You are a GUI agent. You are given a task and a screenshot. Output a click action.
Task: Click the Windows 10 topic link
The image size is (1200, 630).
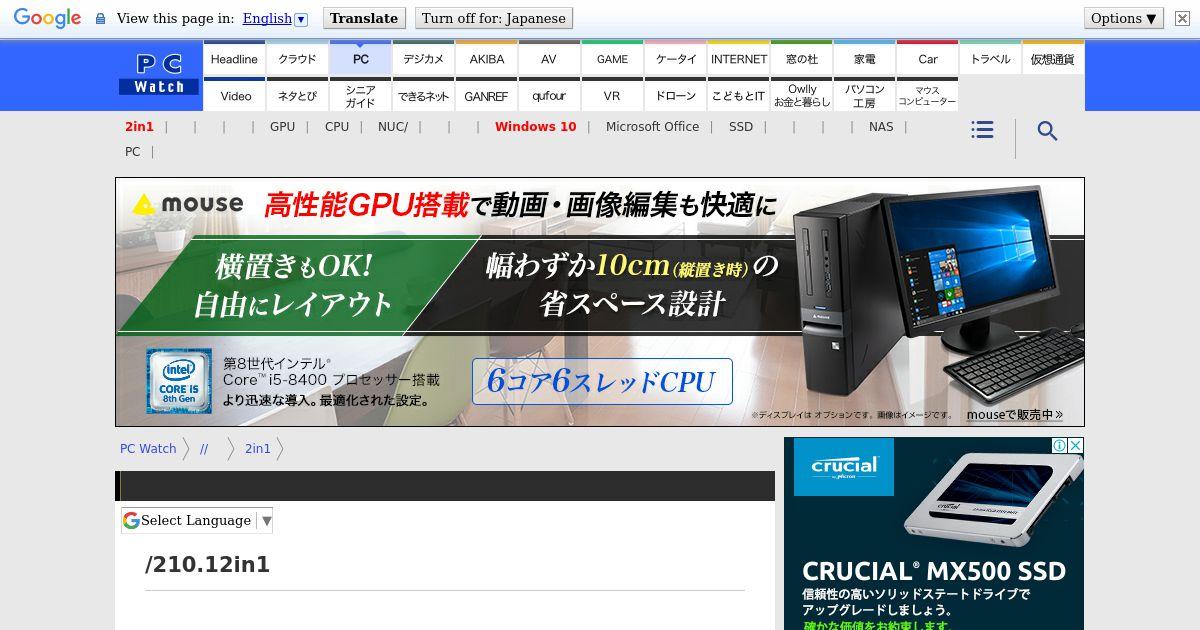click(535, 127)
